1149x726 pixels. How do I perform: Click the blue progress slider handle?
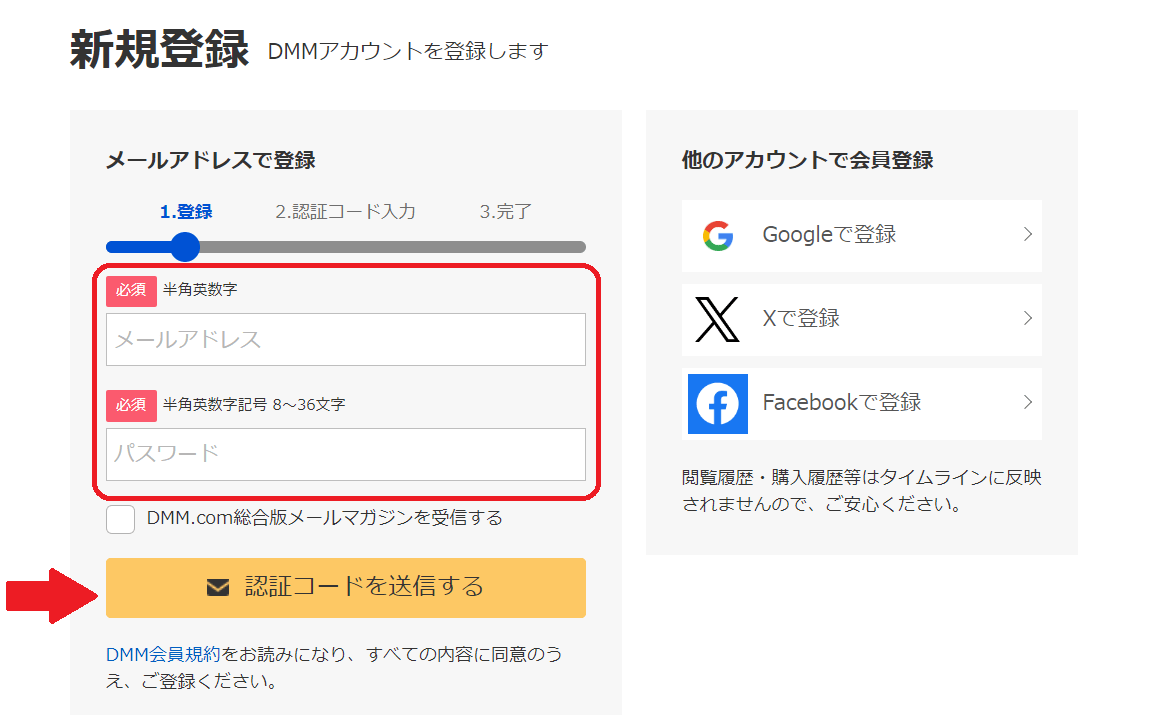click(x=185, y=246)
